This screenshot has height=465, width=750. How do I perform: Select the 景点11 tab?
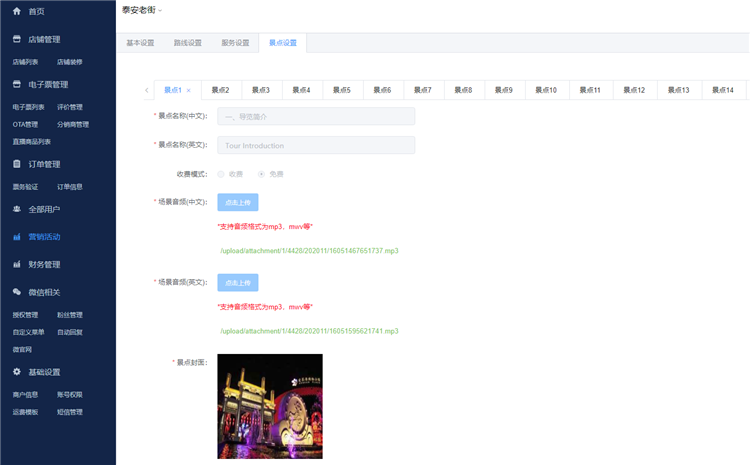coord(590,90)
